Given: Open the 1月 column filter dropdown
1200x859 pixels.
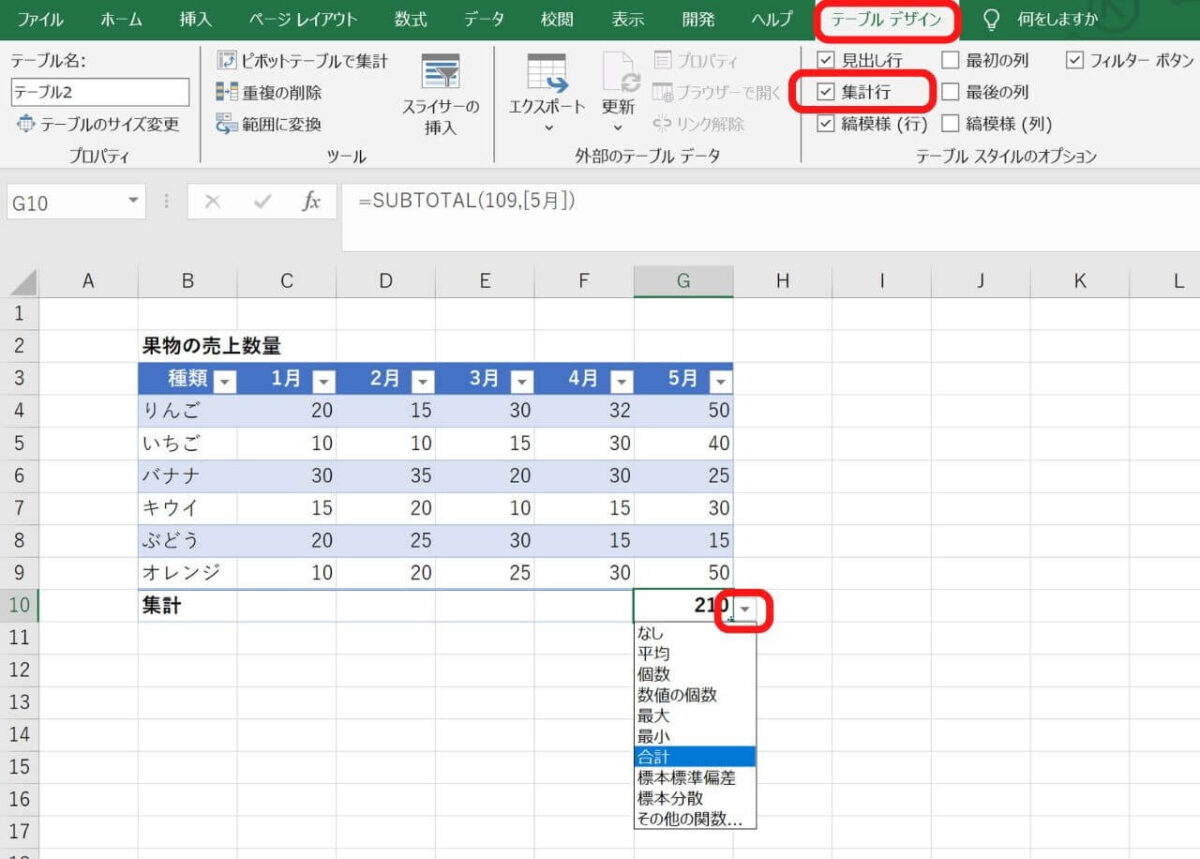Looking at the screenshot, I should pos(324,381).
